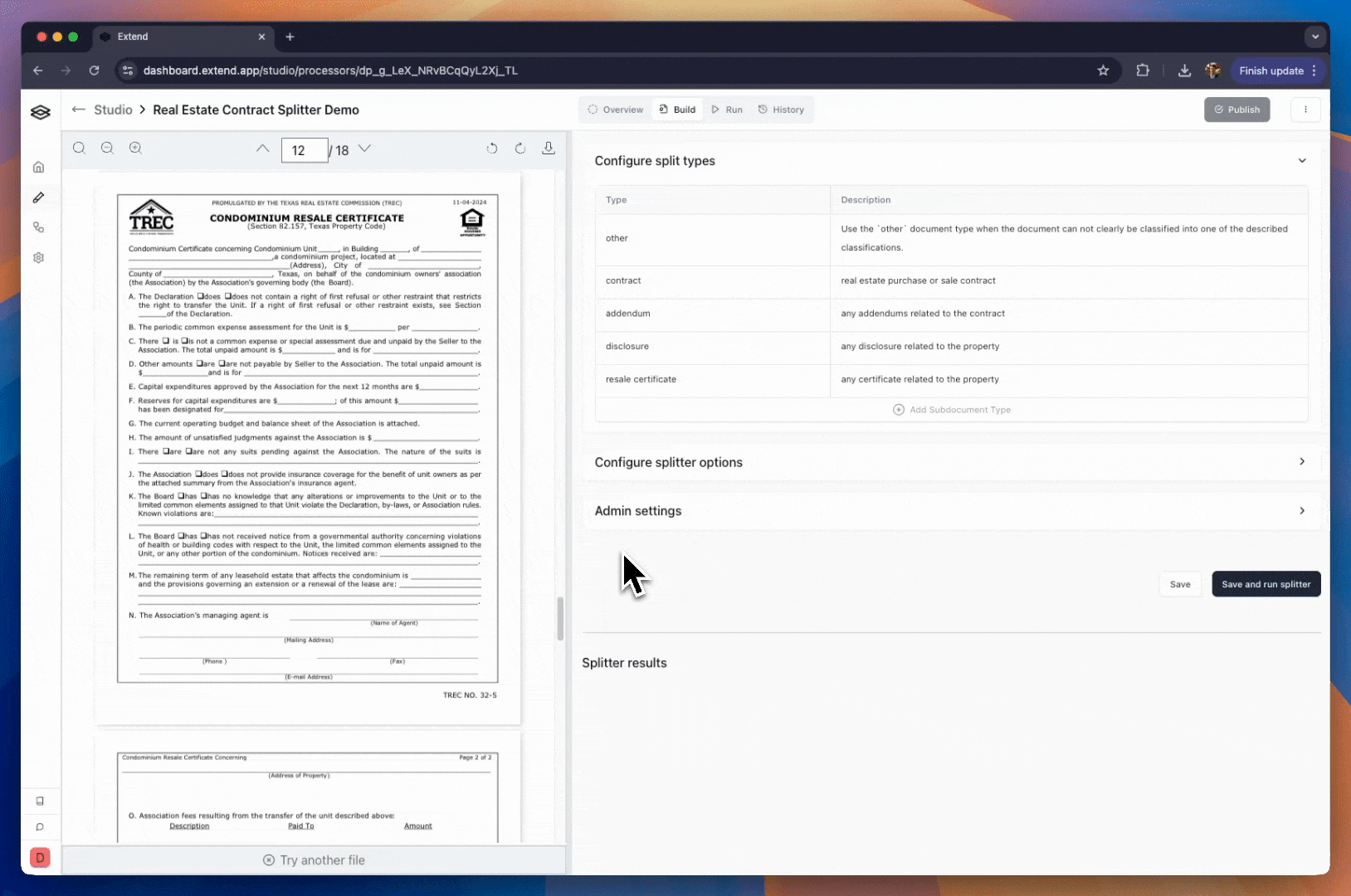Screen dimensions: 1351x896
Task: Open the settings gear in sidebar
Action: point(39,258)
